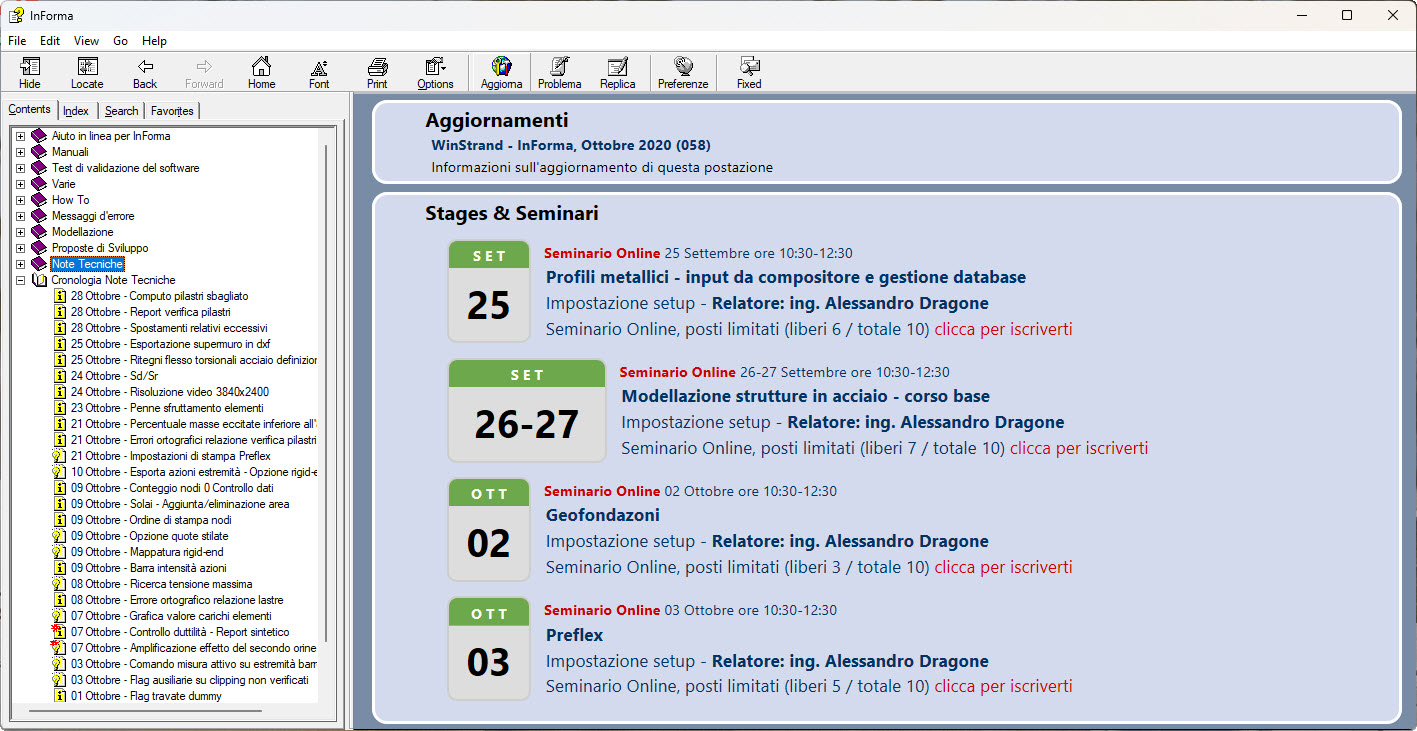1417x731 pixels.
Task: Click the contents tree horizontal scrollbar
Action: (145, 711)
